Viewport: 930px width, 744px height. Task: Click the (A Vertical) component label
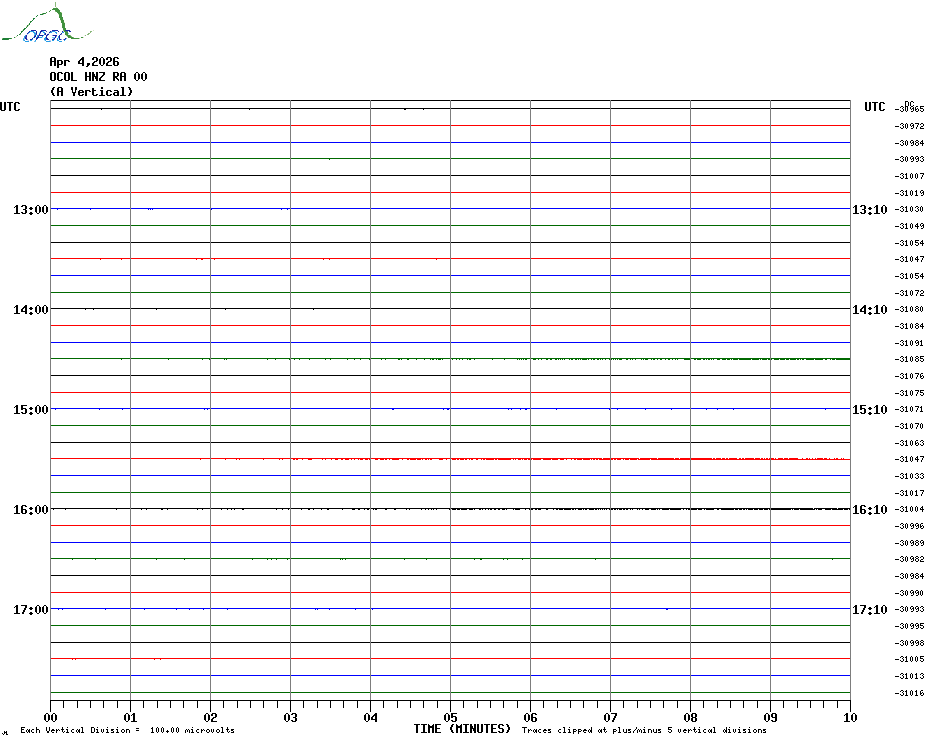tap(91, 92)
